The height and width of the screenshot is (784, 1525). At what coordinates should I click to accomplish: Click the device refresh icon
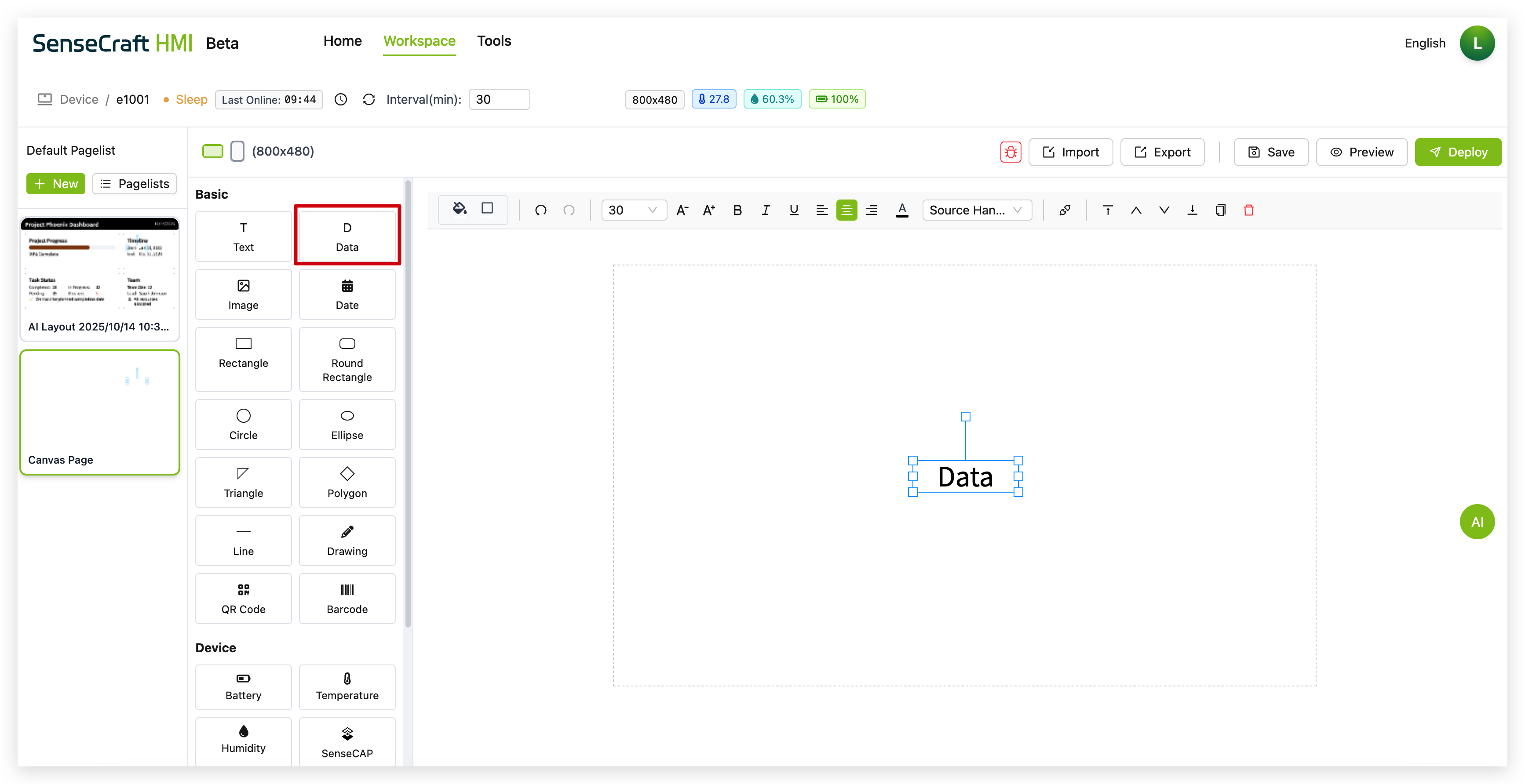pyautogui.click(x=369, y=99)
